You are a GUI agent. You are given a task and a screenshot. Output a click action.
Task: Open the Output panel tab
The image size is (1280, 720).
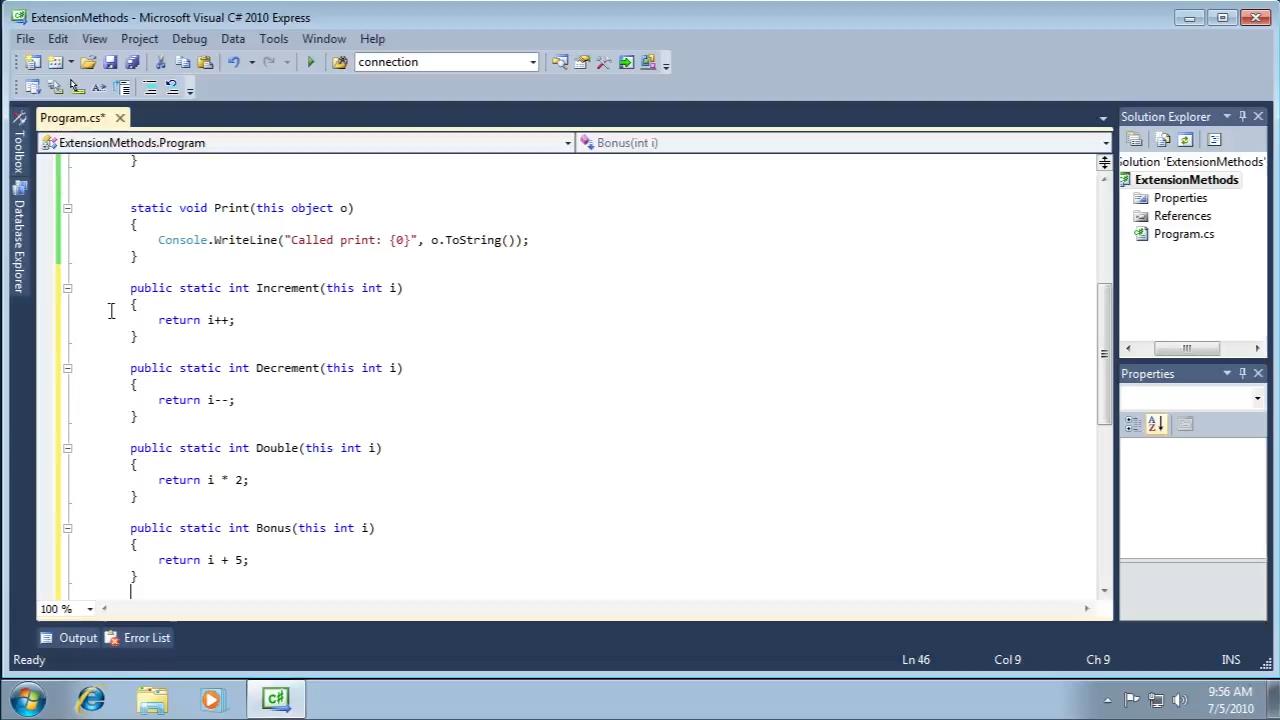[x=69, y=638]
